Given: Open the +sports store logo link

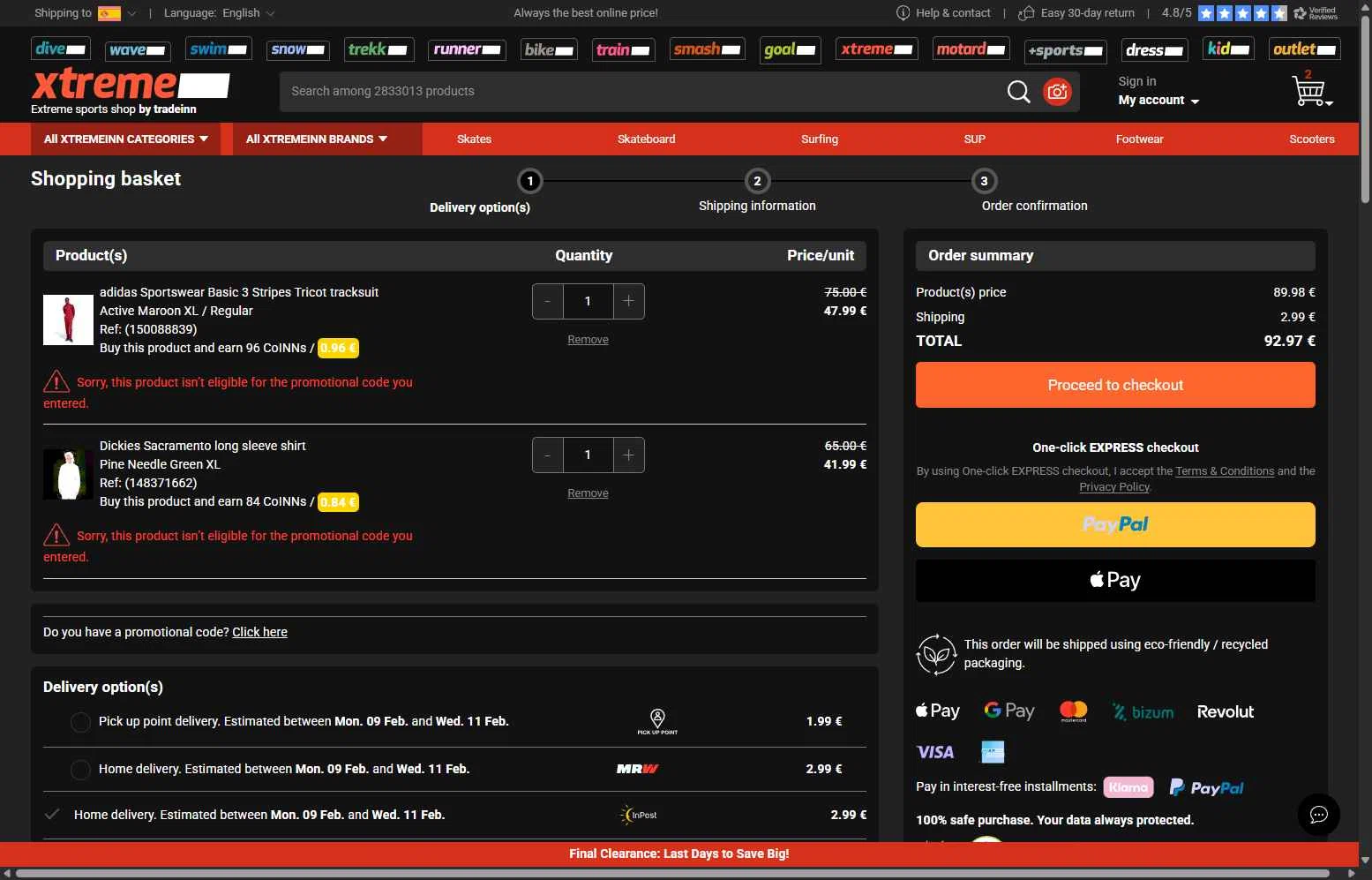Looking at the screenshot, I should (x=1065, y=50).
